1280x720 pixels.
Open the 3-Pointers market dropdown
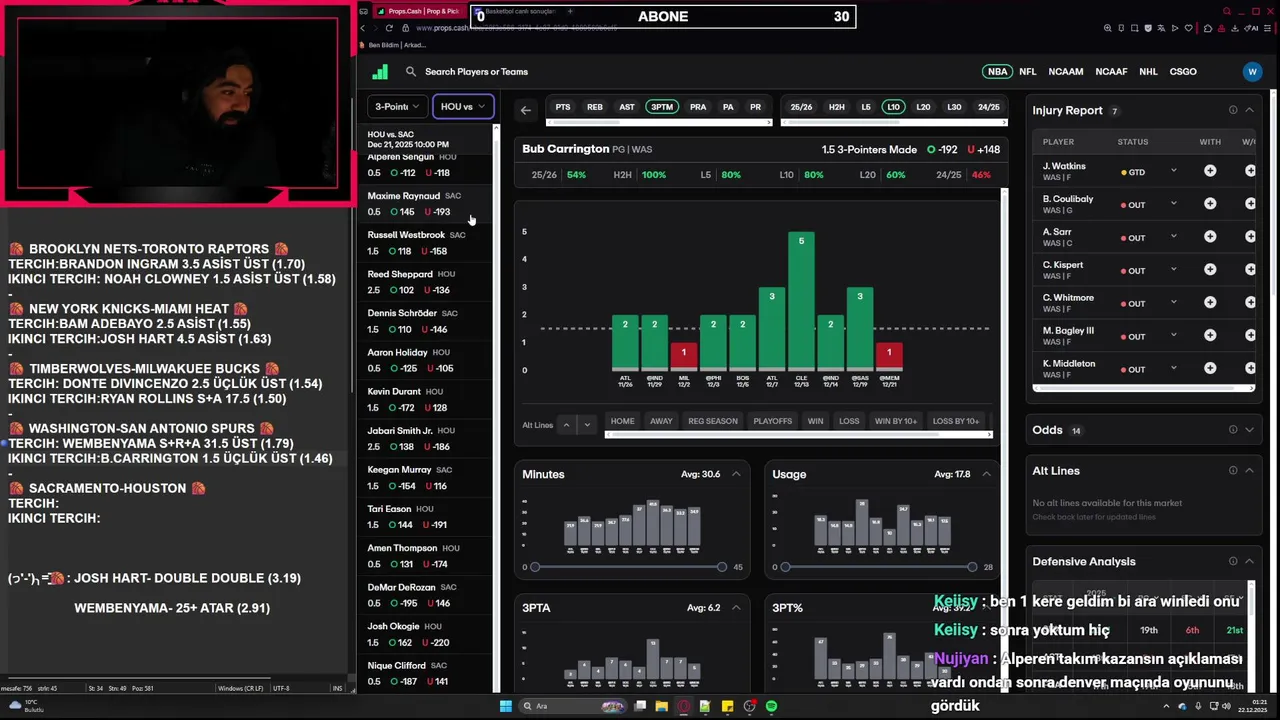pyautogui.click(x=398, y=106)
